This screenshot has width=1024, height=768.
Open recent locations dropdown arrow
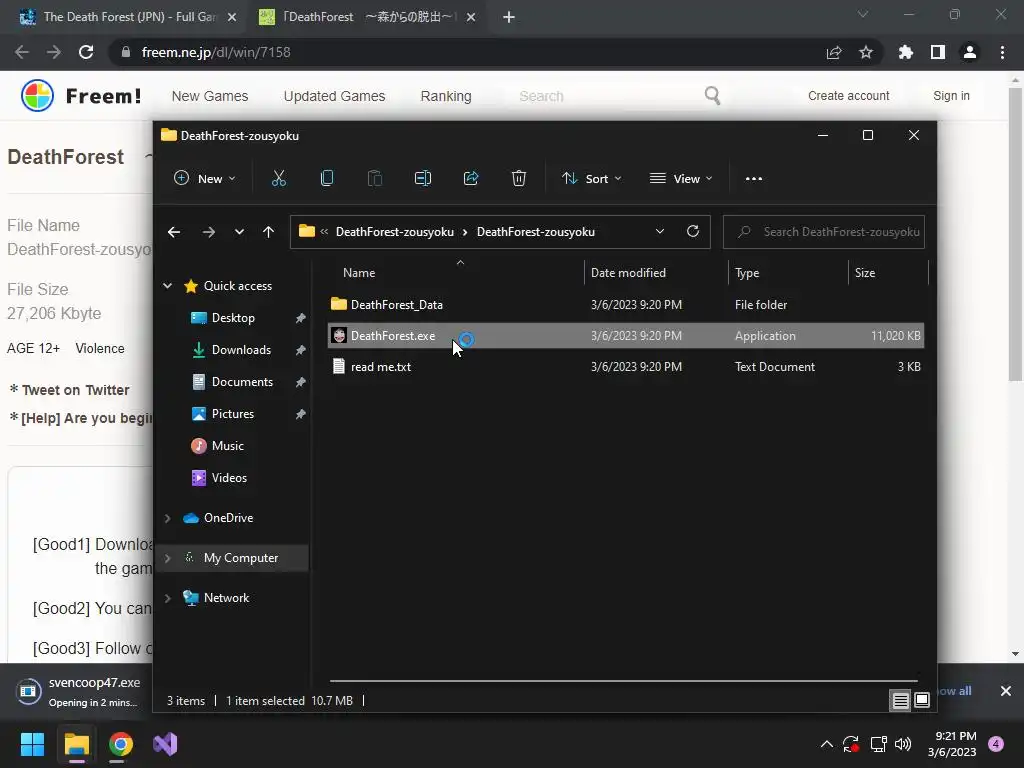239,232
